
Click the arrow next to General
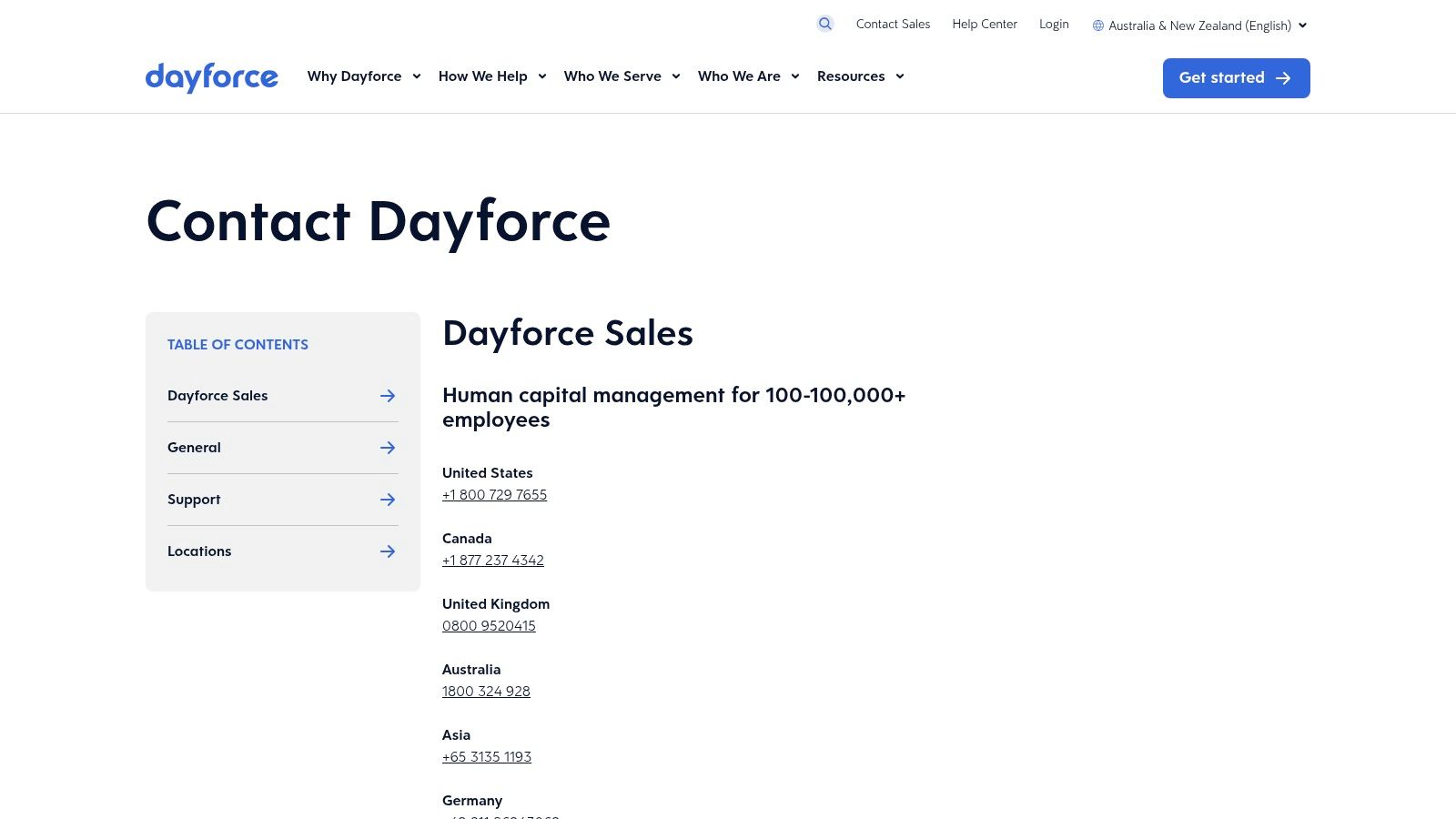pyautogui.click(x=388, y=448)
